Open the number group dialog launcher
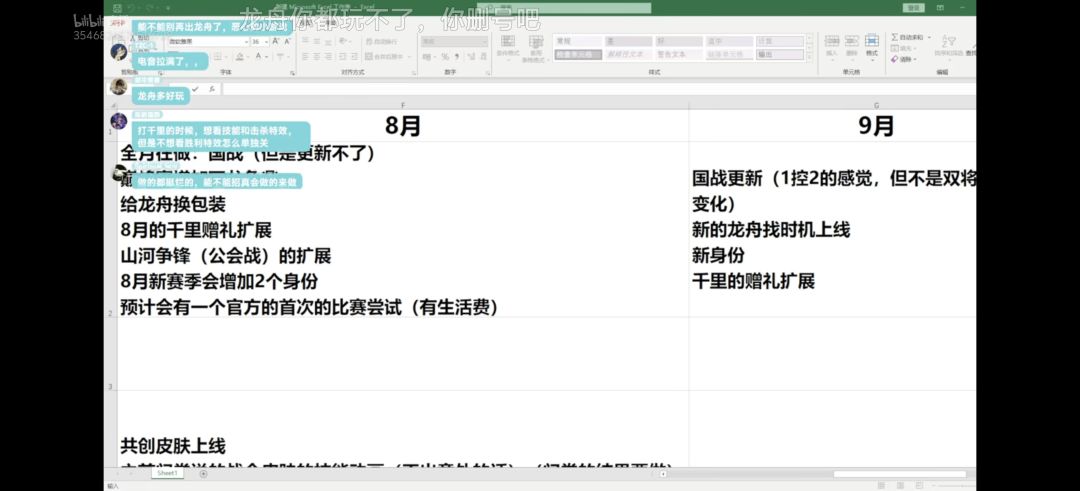The image size is (1080, 491). [488, 73]
